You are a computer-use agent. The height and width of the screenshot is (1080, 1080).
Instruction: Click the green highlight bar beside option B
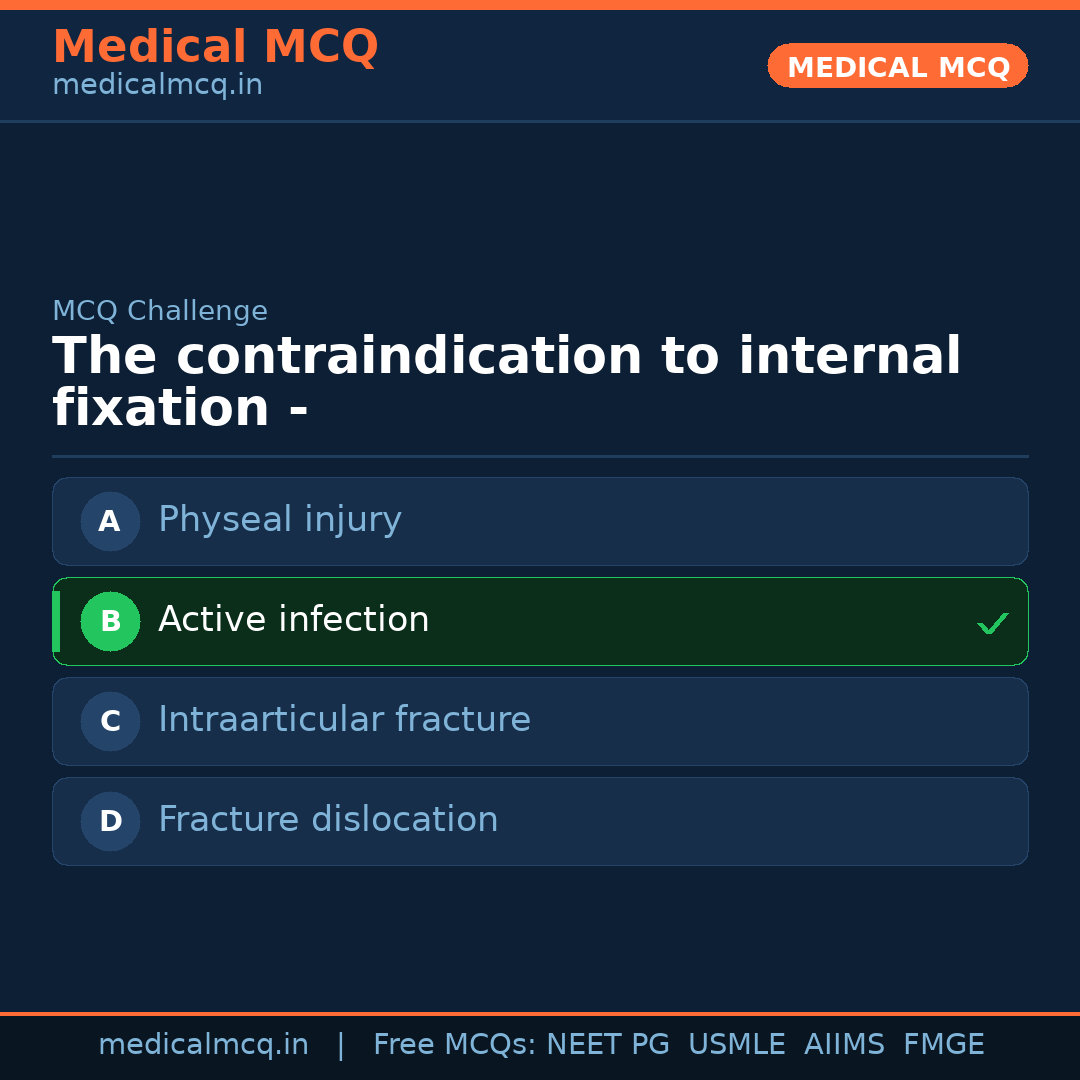click(55, 621)
